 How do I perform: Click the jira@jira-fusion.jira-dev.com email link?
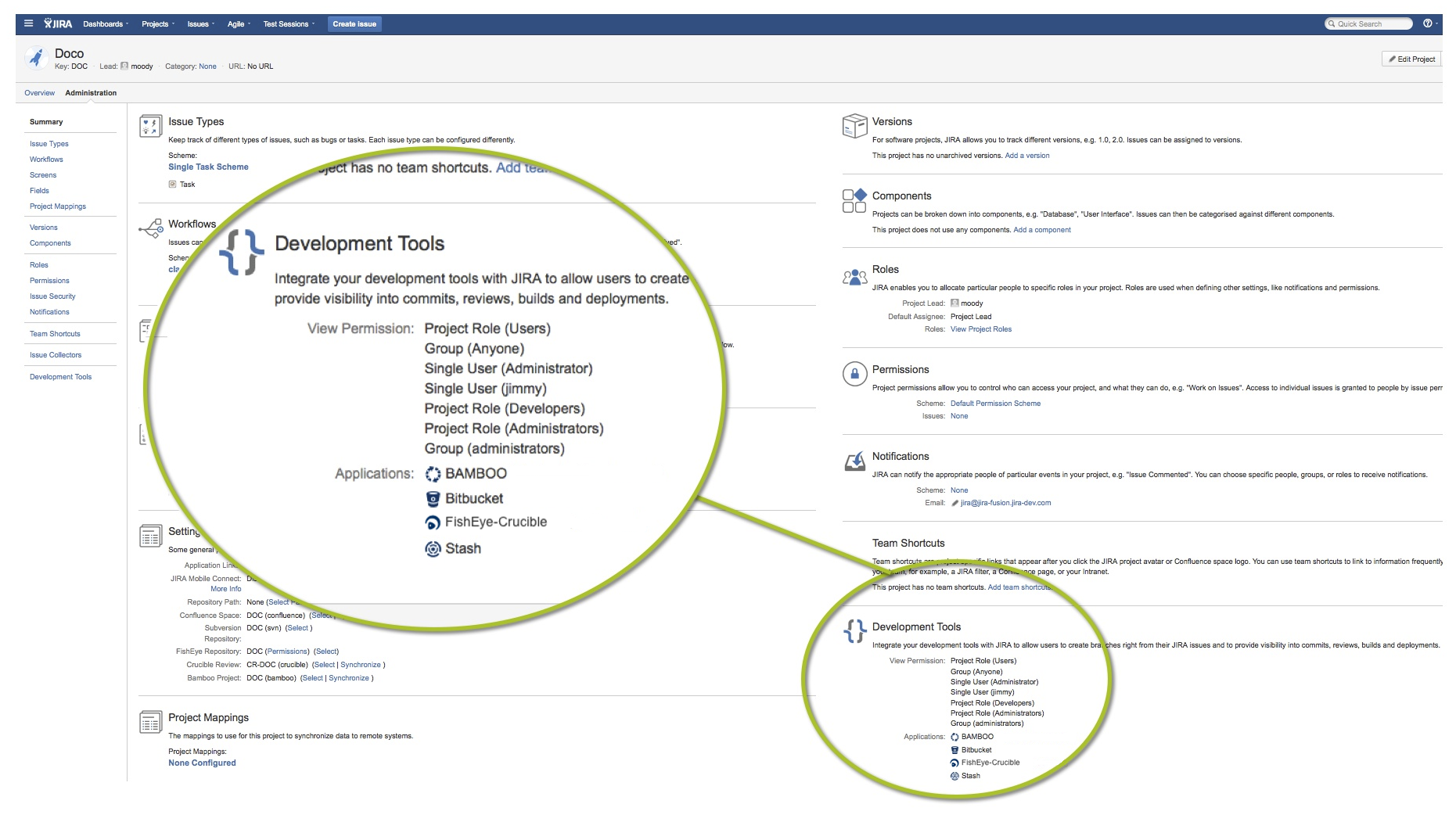tap(1005, 503)
